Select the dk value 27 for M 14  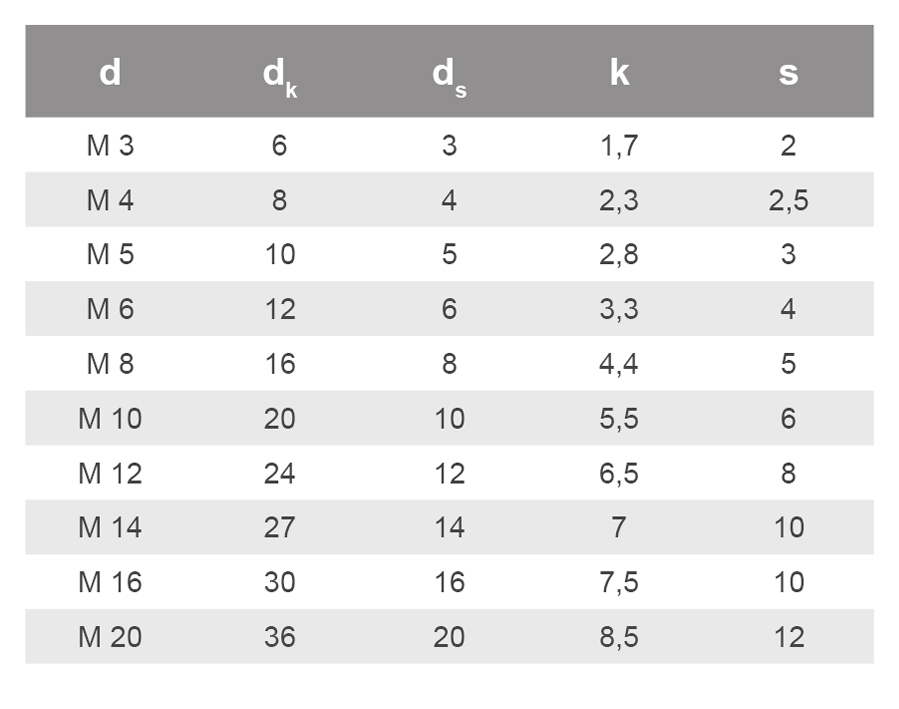tap(279, 527)
